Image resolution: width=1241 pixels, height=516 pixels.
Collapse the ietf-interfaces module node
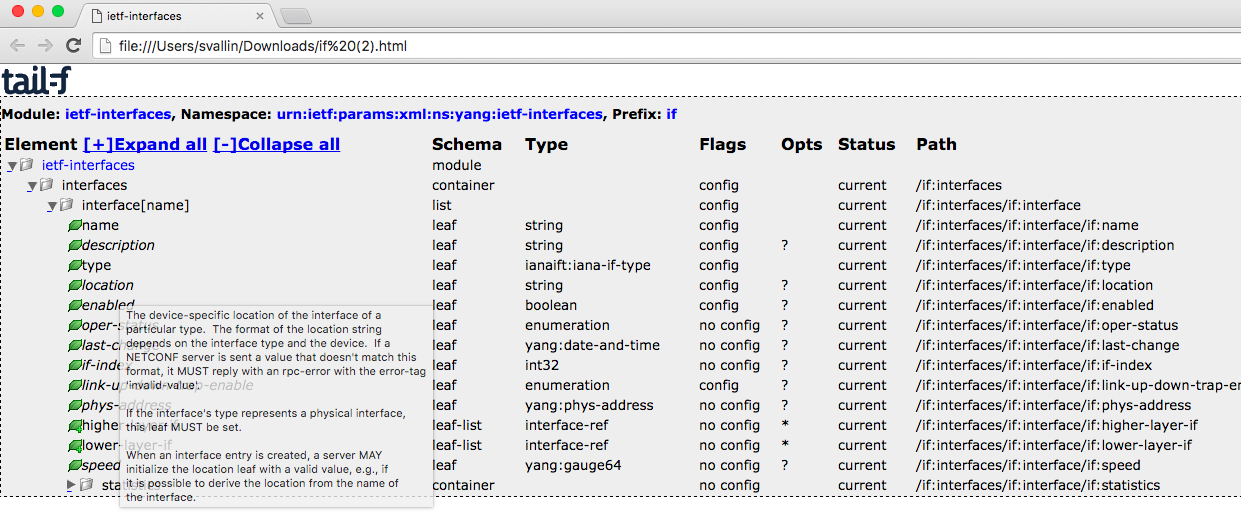(x=11, y=165)
